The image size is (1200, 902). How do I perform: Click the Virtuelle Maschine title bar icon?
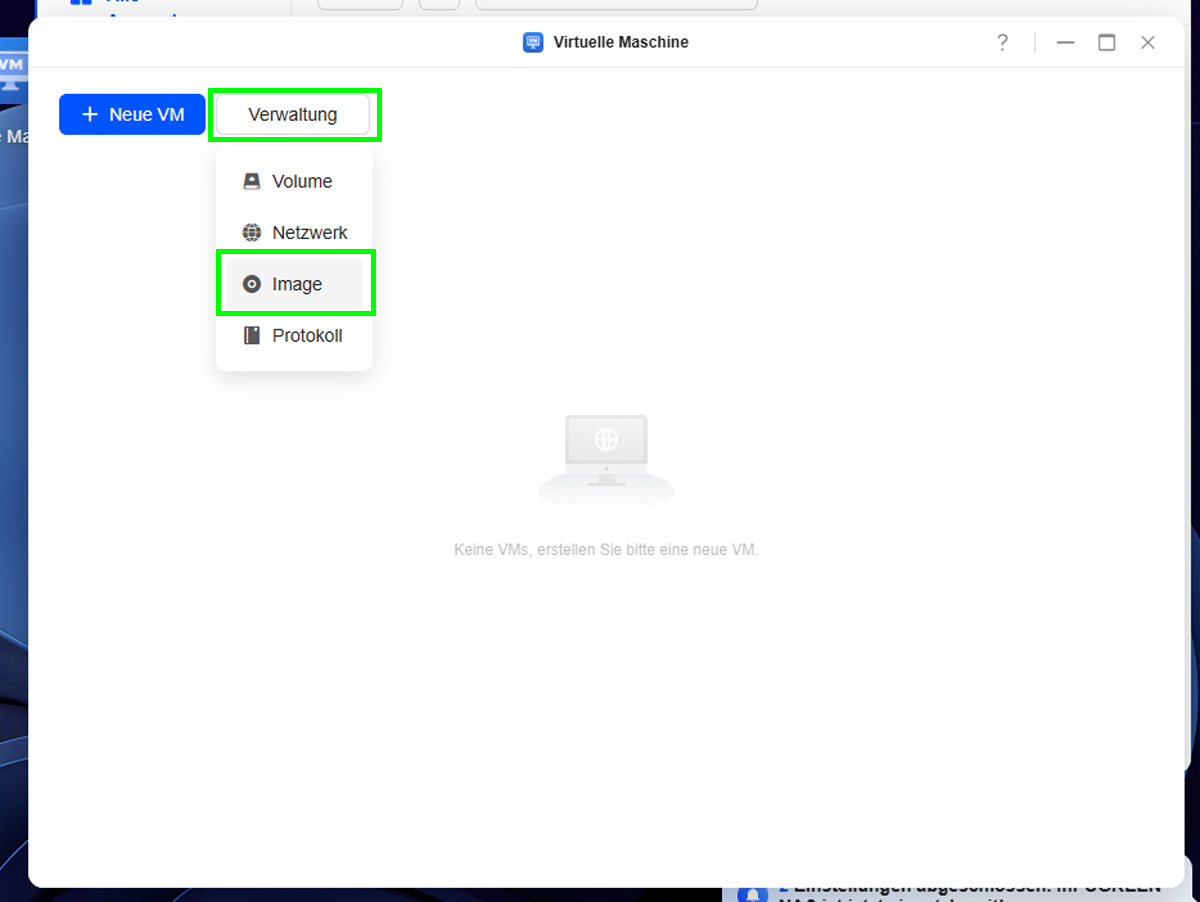[x=533, y=42]
